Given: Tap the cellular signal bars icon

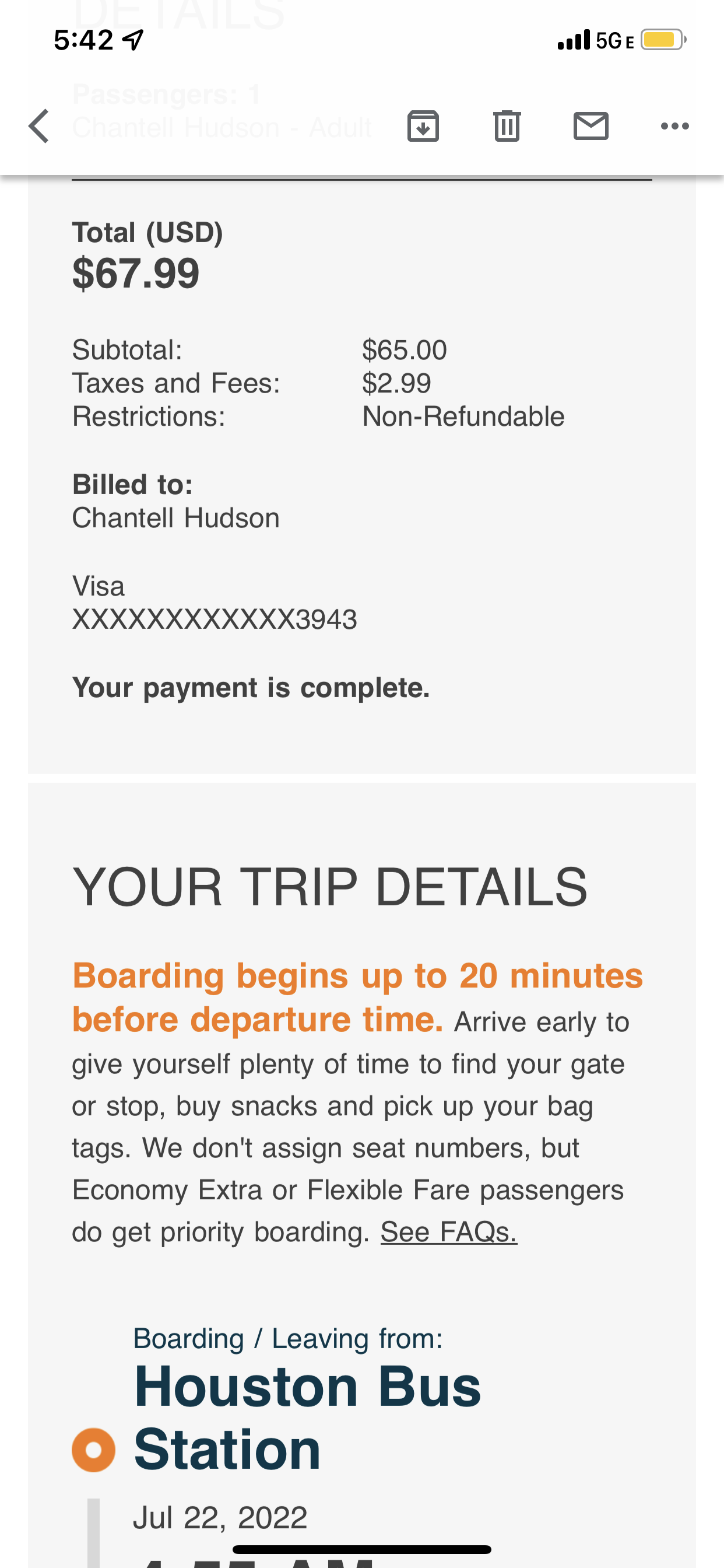Looking at the screenshot, I should click(574, 40).
